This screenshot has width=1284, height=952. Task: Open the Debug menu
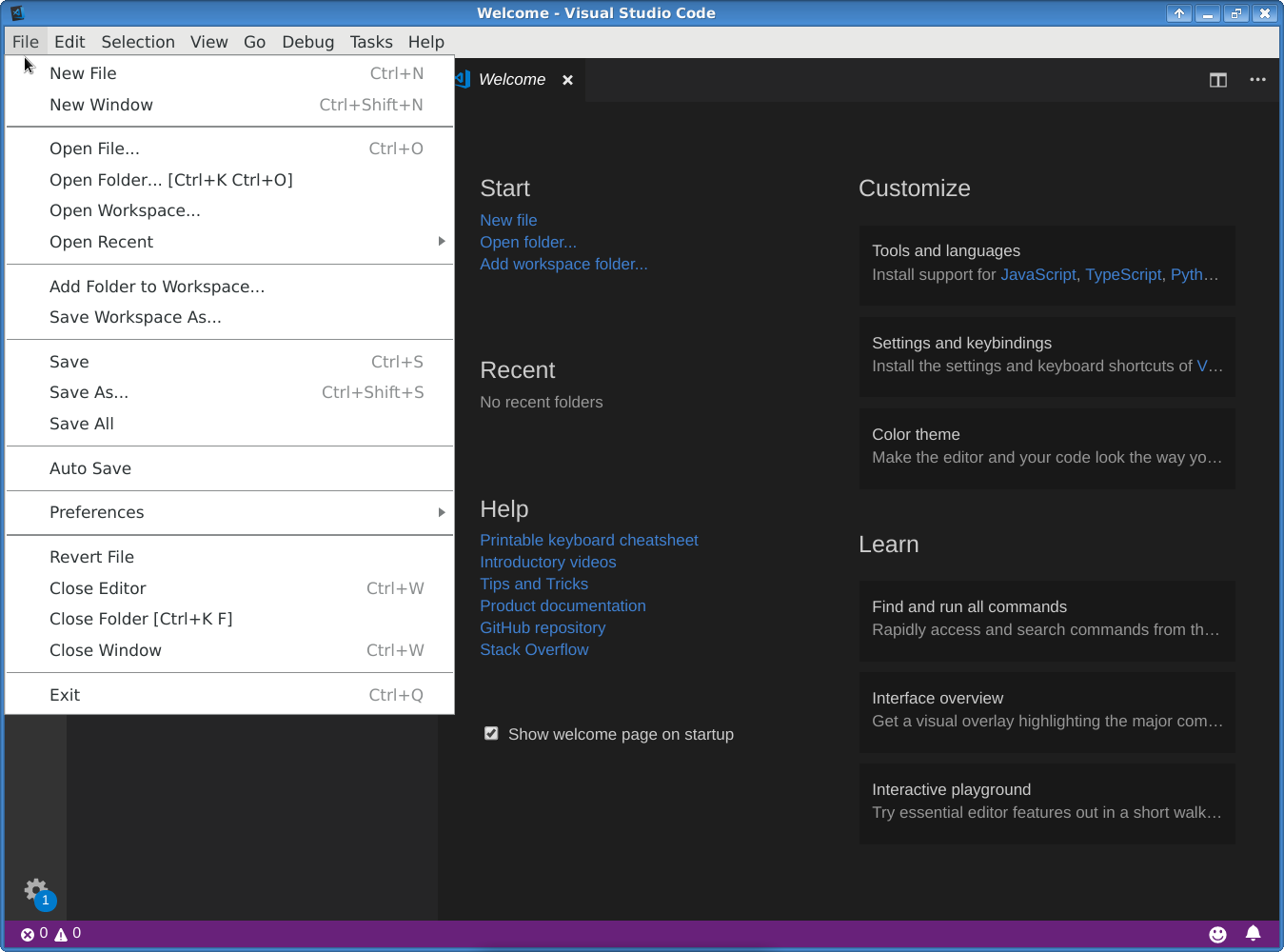pyautogui.click(x=307, y=42)
